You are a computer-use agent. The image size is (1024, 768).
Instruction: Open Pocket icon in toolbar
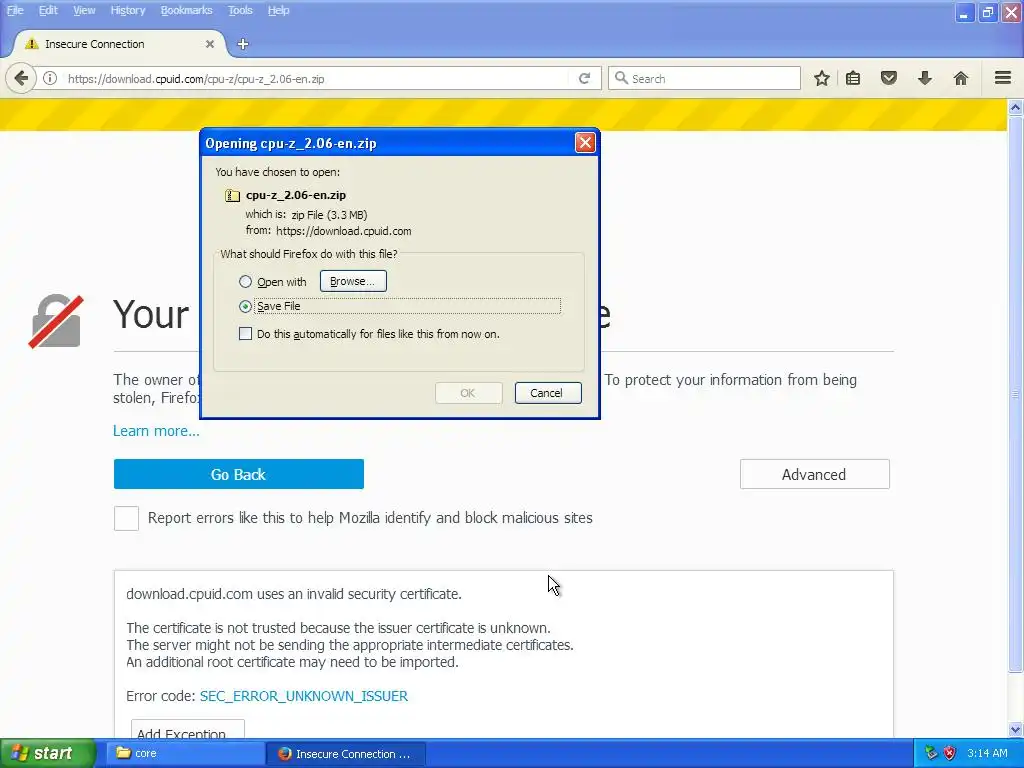[889, 79]
